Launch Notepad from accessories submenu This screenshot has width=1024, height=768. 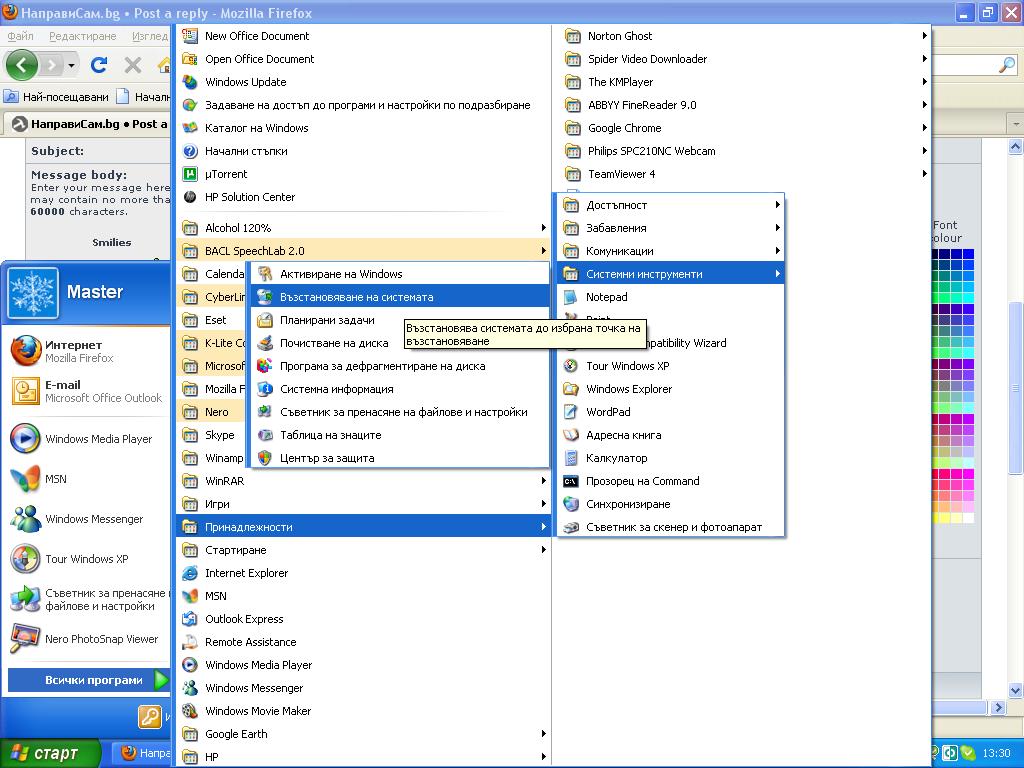(606, 297)
